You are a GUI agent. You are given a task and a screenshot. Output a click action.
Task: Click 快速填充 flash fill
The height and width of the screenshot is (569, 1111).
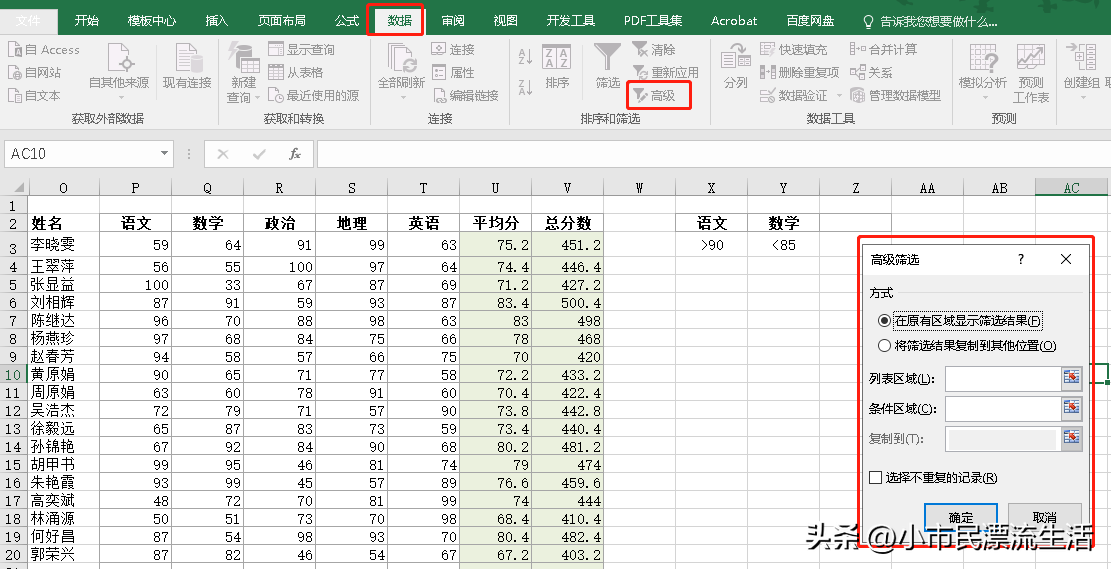[x=794, y=50]
